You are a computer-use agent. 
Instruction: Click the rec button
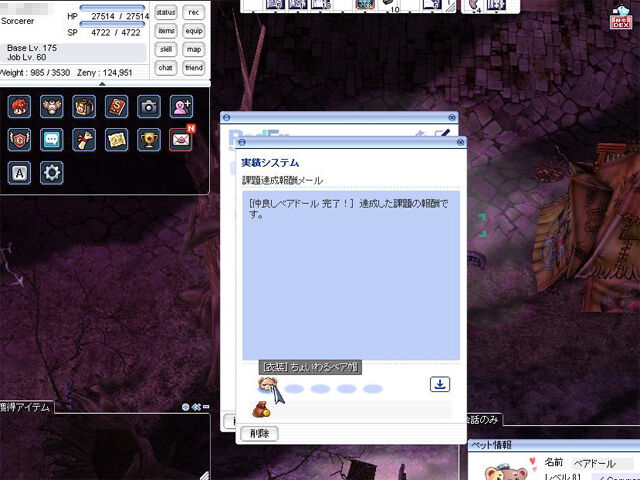(194, 13)
